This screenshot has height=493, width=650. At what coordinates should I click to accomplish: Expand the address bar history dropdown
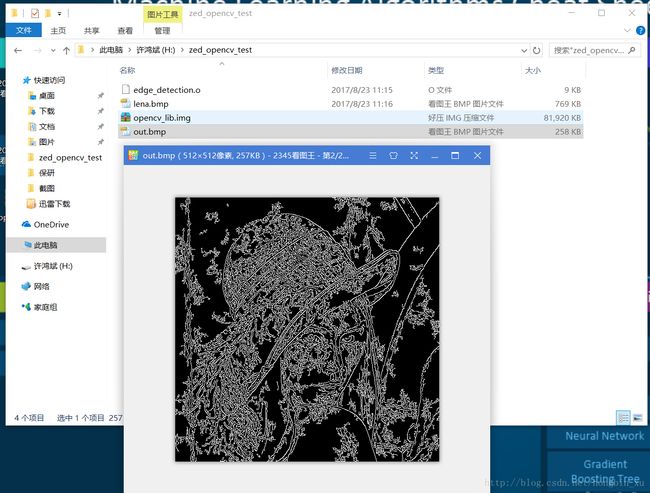[524, 51]
